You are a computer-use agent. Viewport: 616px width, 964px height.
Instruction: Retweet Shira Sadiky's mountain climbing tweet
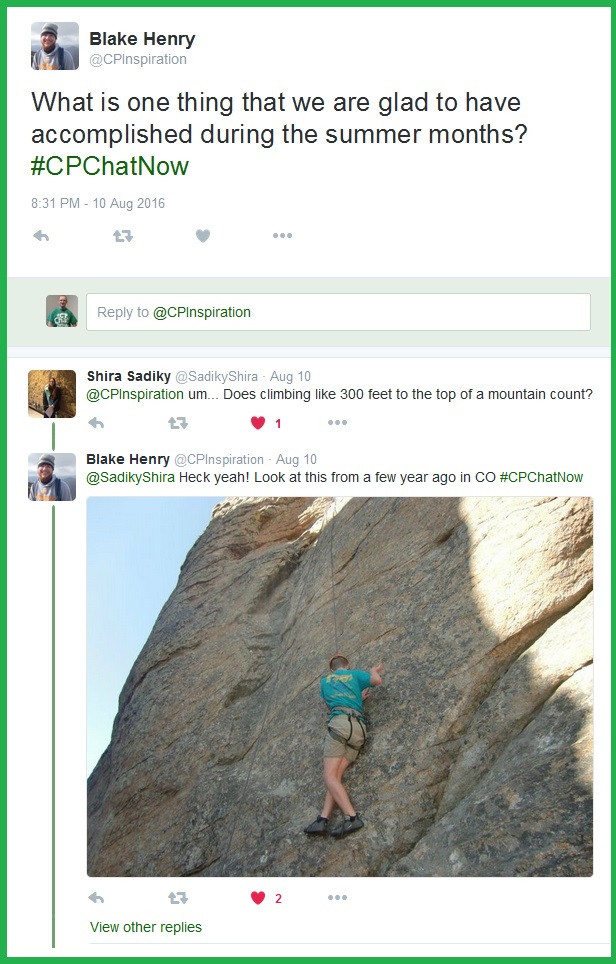[x=177, y=423]
